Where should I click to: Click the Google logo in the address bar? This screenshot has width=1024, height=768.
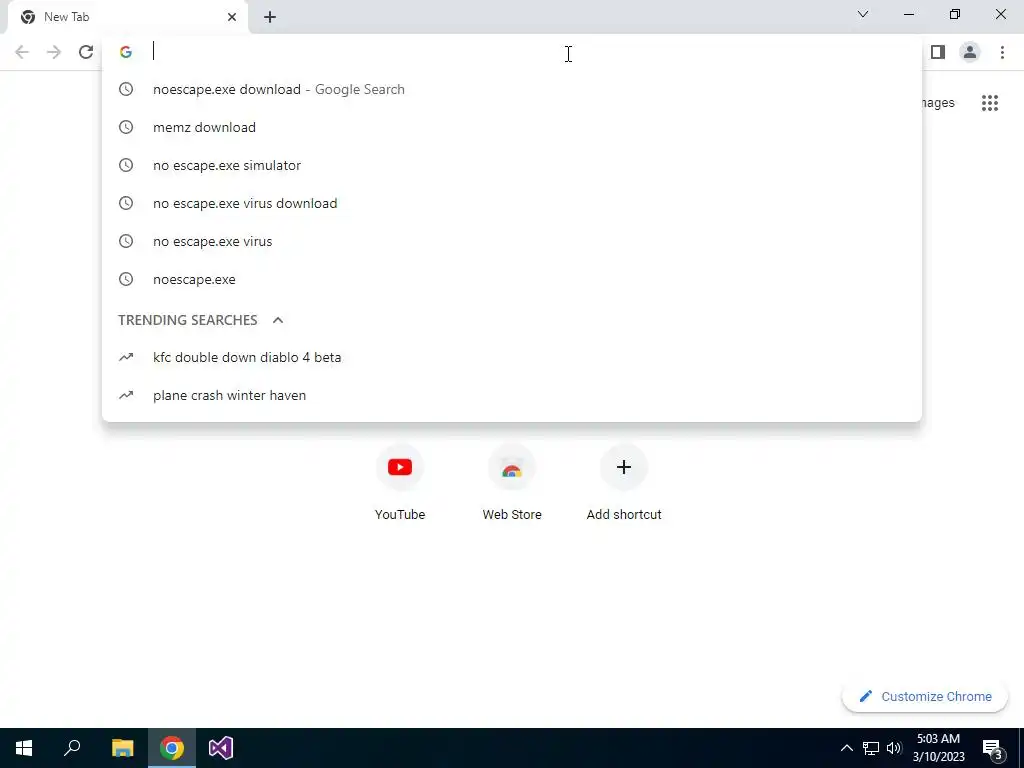(126, 52)
